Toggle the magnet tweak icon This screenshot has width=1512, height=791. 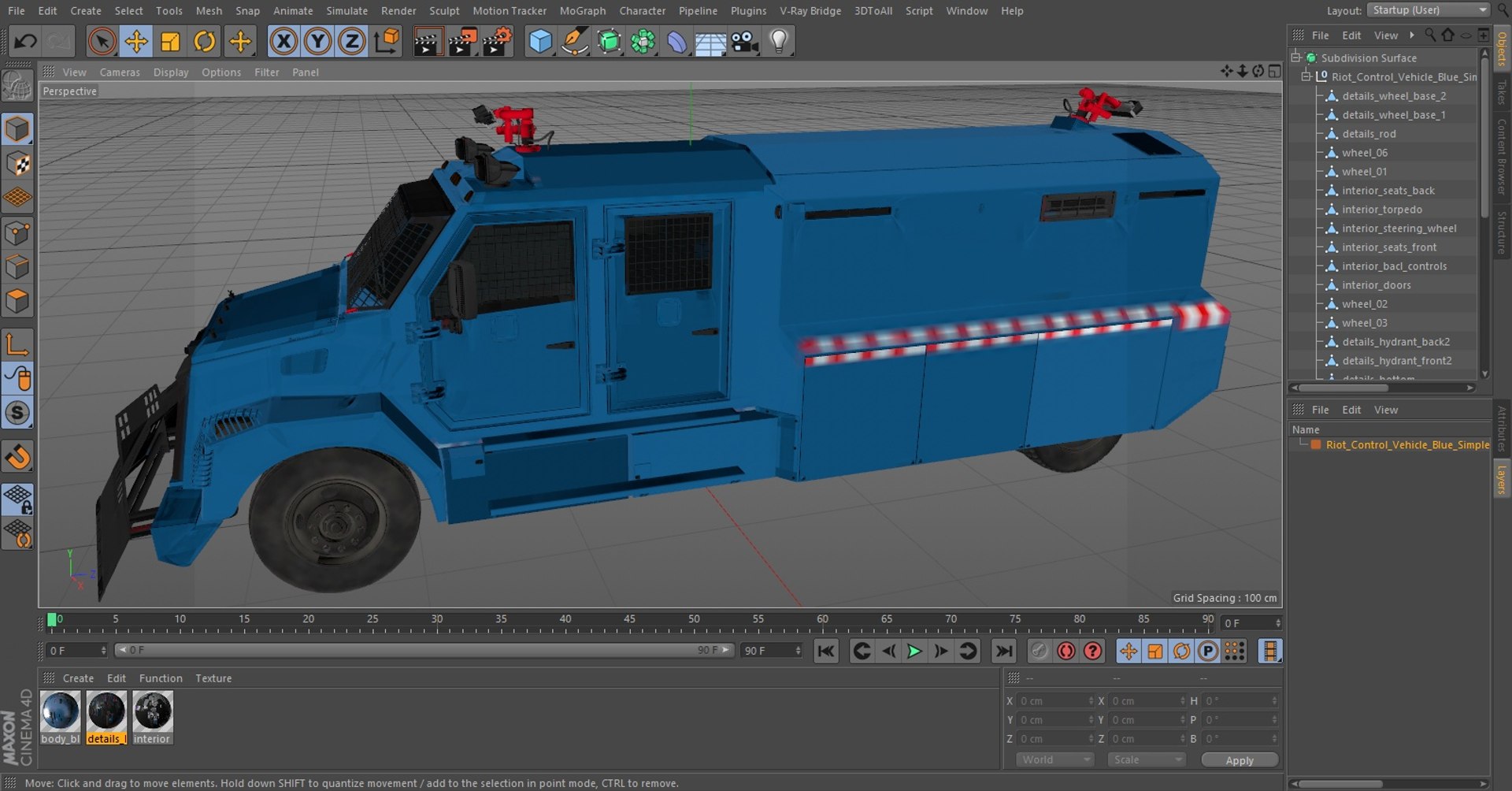(x=17, y=456)
